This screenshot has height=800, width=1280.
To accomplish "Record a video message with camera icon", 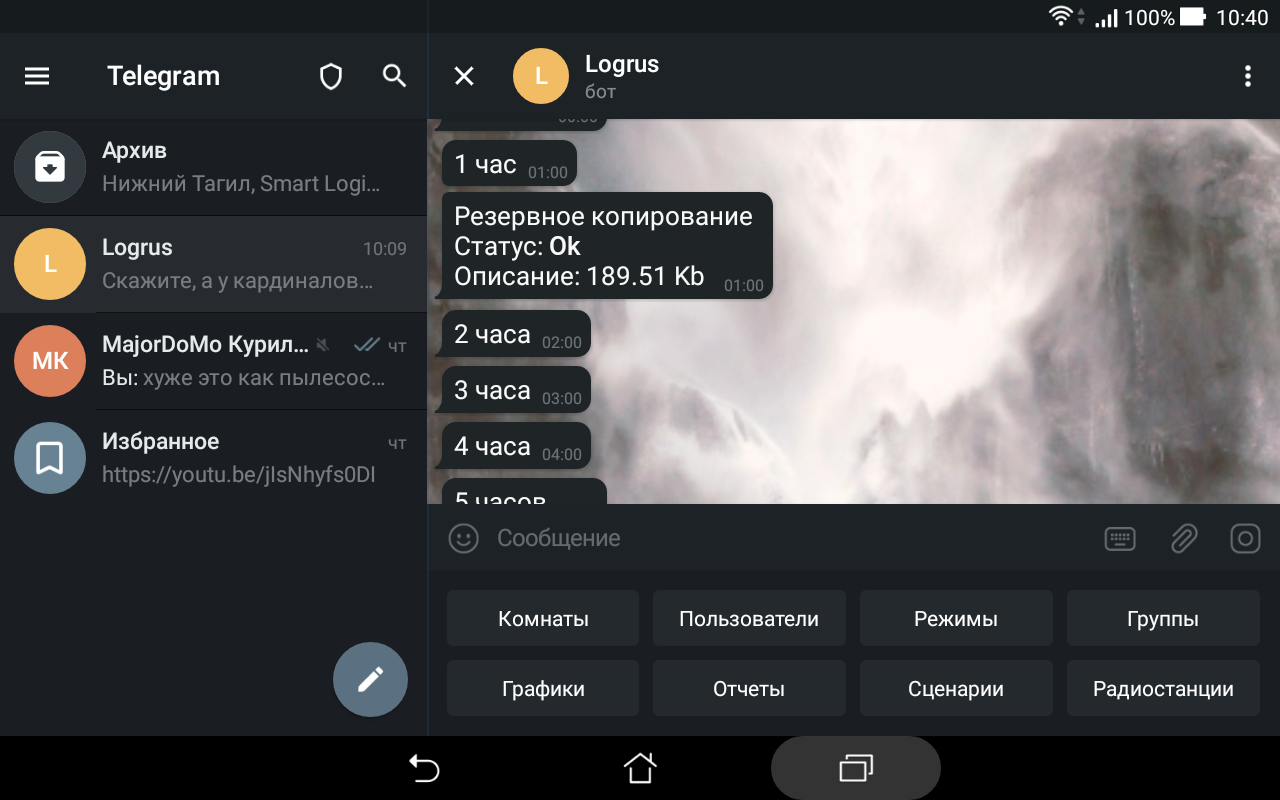I will click(1245, 538).
